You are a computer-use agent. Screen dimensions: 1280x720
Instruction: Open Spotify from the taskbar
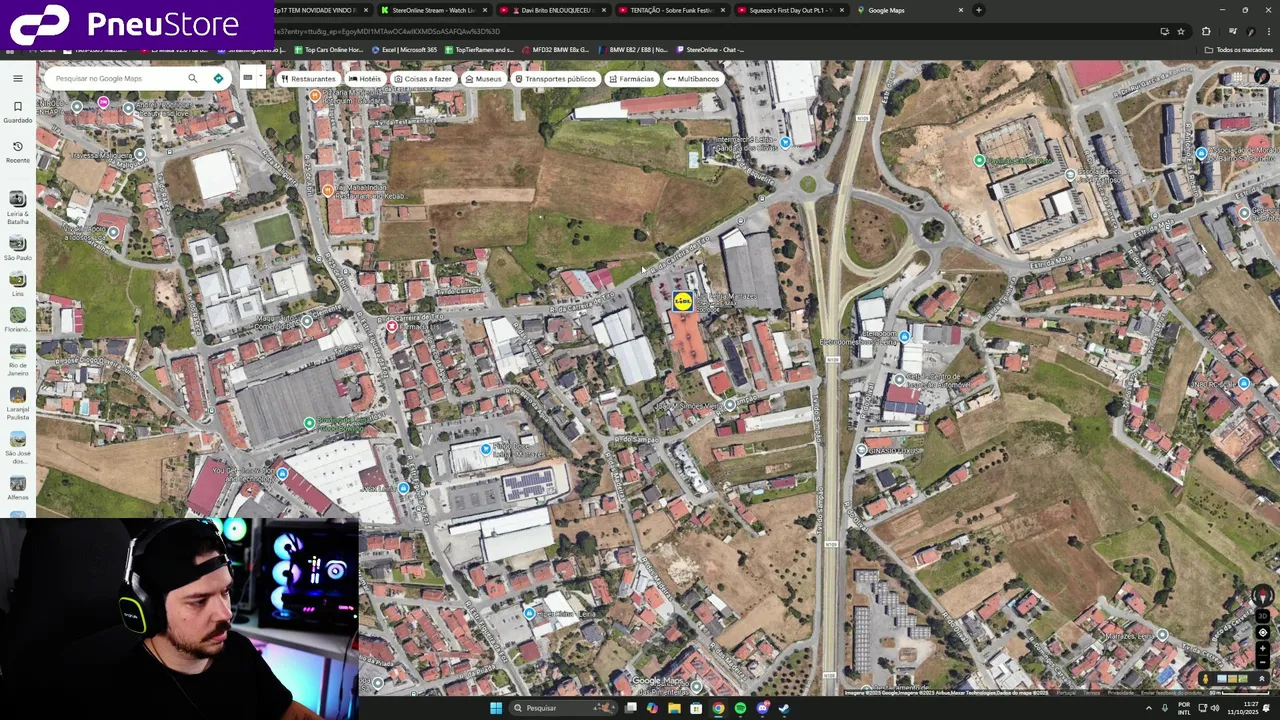[740, 708]
